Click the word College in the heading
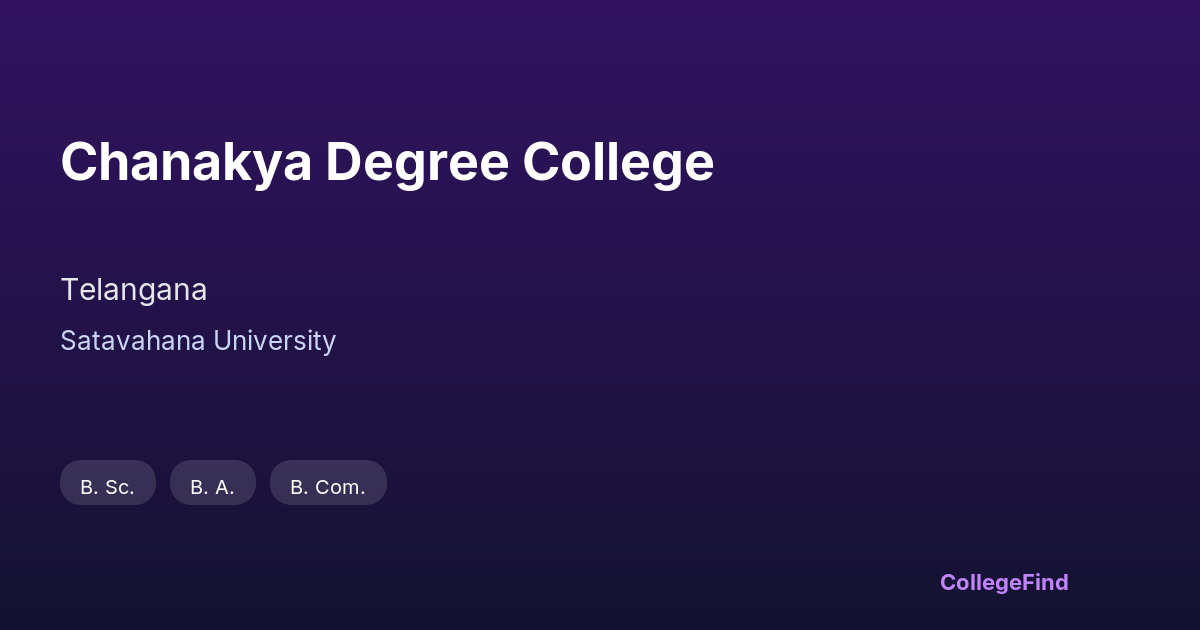 click(x=618, y=162)
